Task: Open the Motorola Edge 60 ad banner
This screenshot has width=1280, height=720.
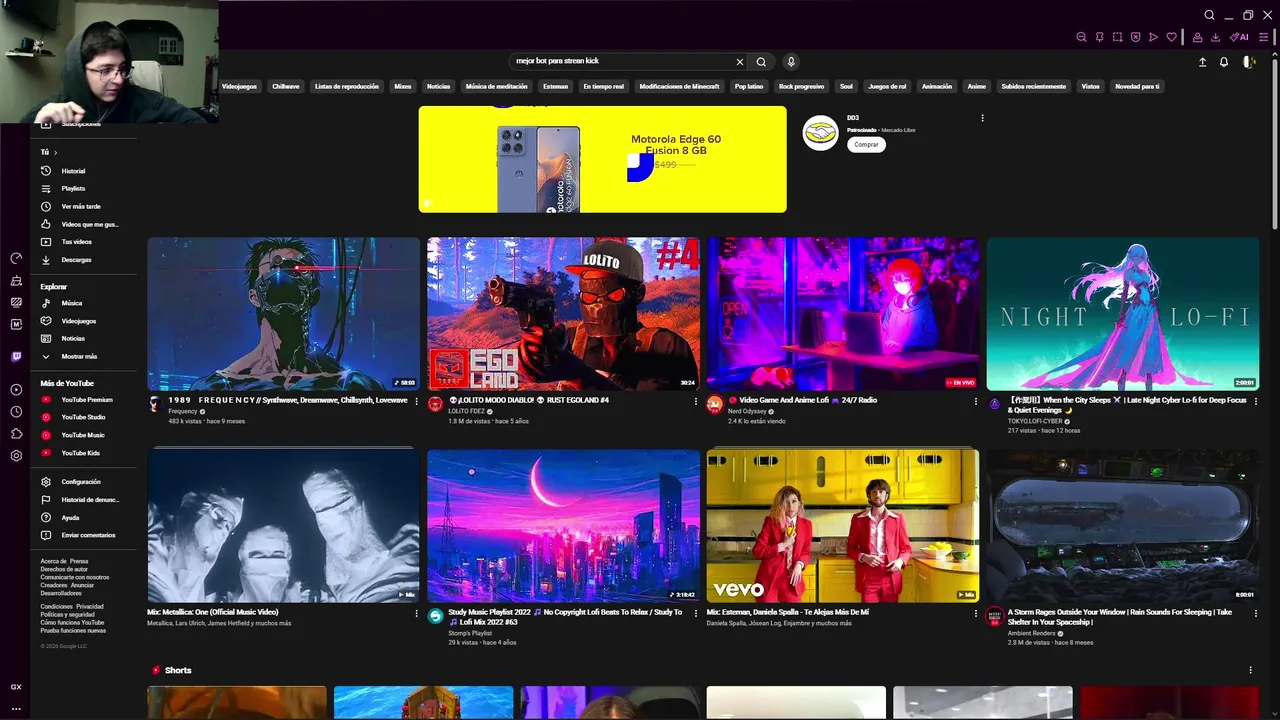Action: [x=602, y=159]
